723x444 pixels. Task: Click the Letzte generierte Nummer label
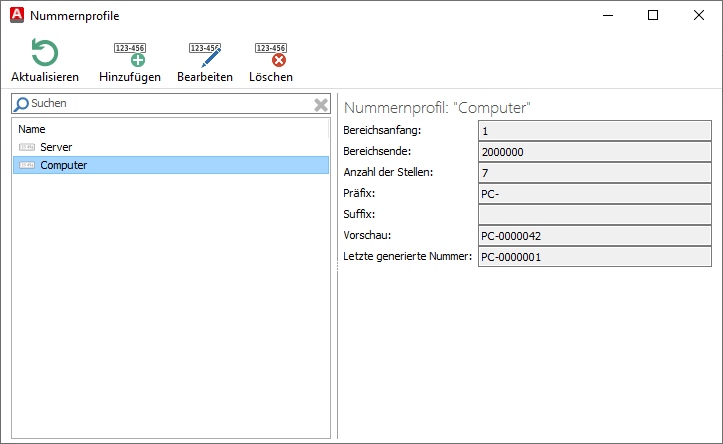(x=408, y=256)
